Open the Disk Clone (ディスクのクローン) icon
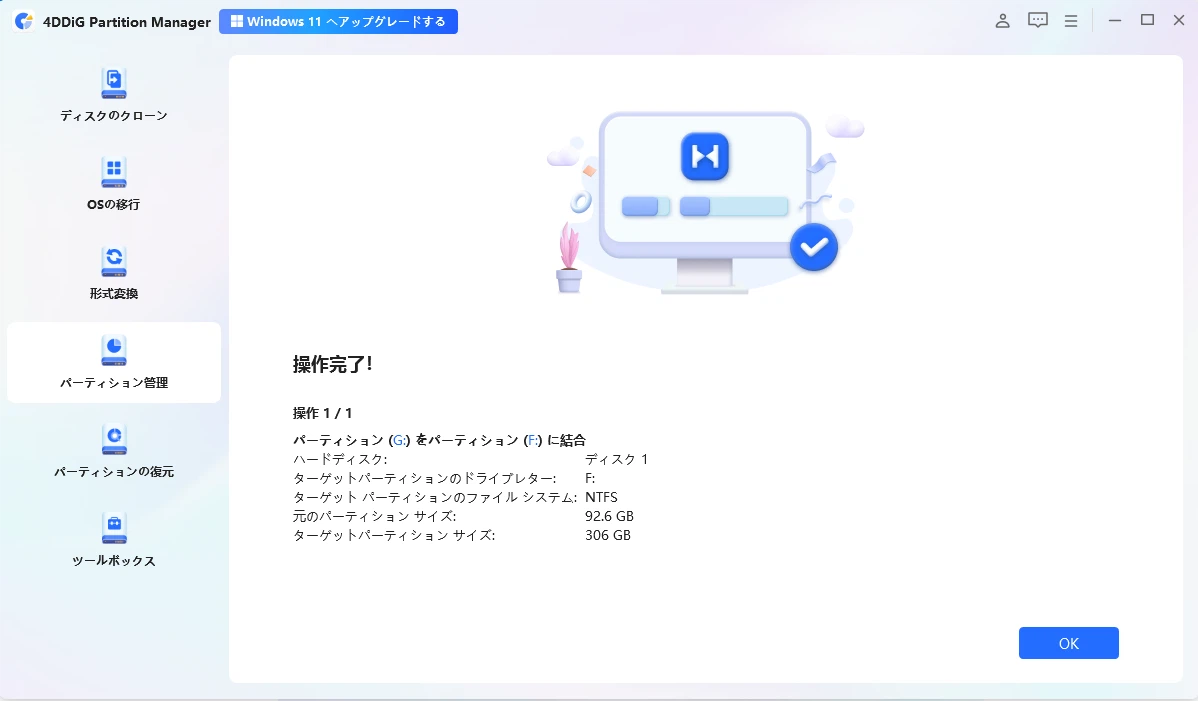This screenshot has height=701, width=1198. [114, 83]
